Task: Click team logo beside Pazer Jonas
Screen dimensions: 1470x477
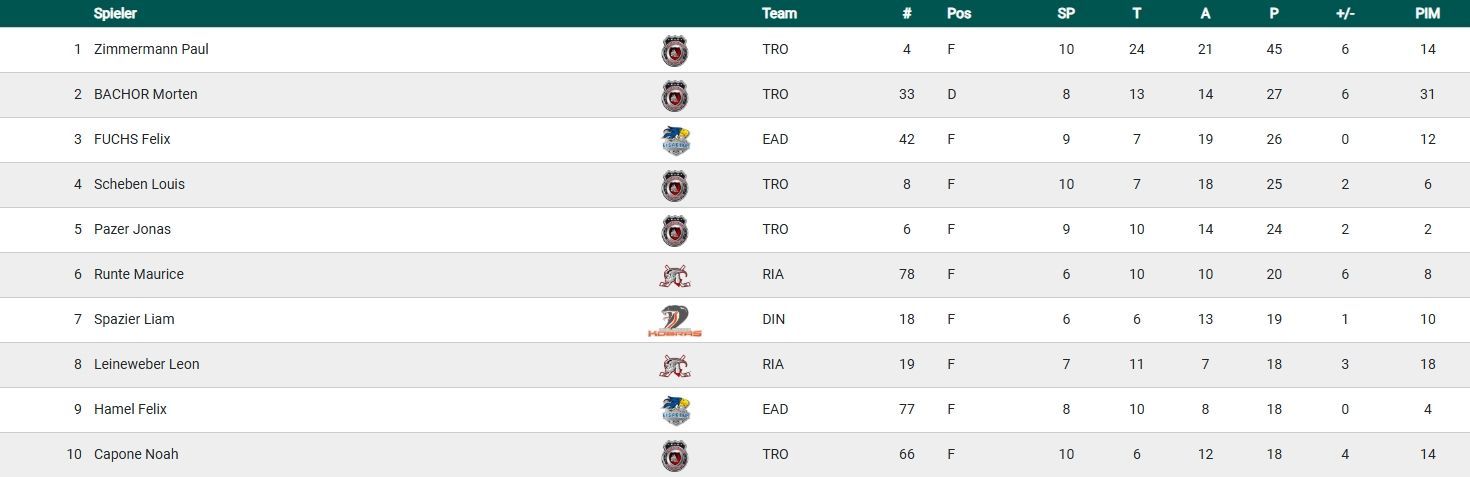Action: point(675,230)
